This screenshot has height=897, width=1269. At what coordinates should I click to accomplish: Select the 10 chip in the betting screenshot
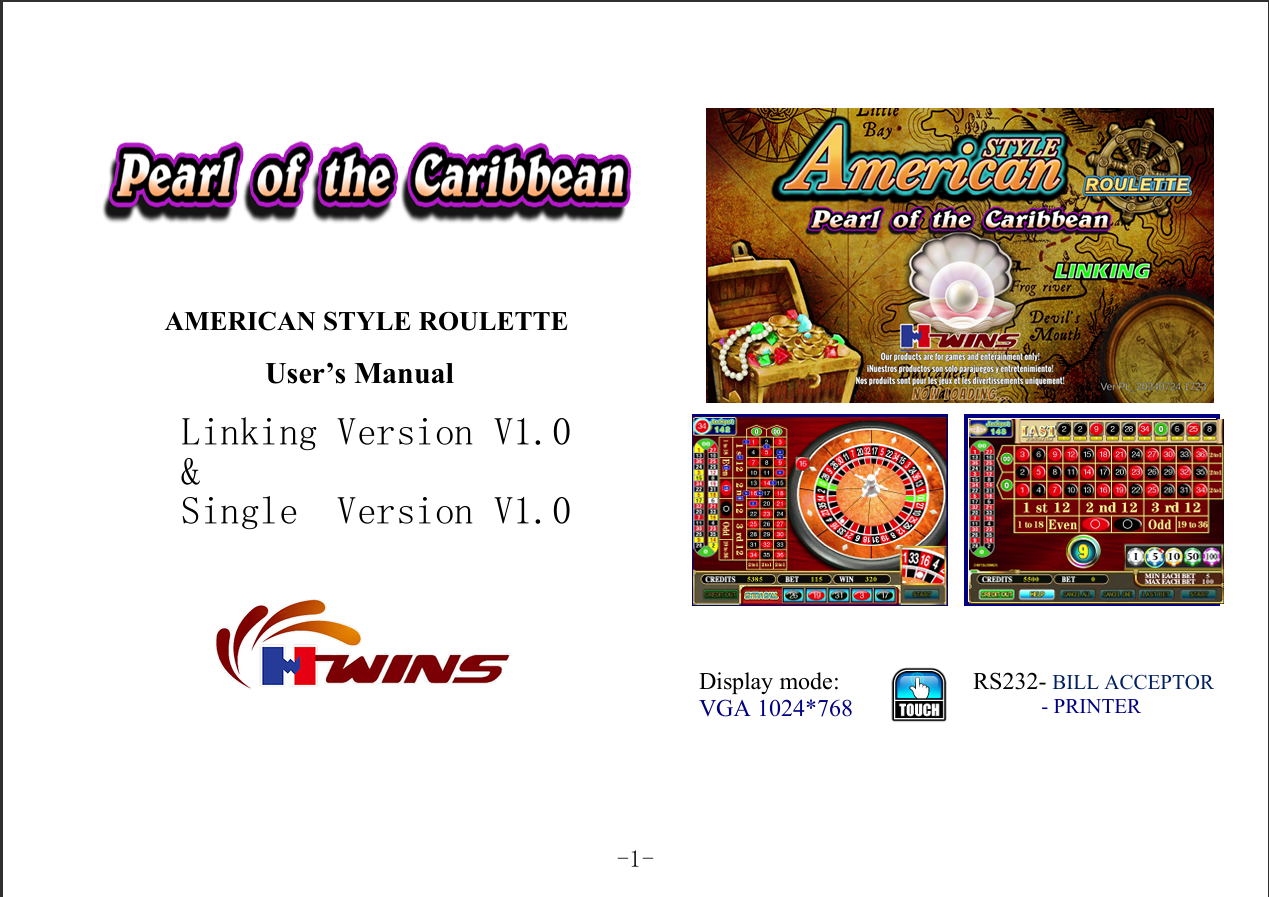point(1174,556)
